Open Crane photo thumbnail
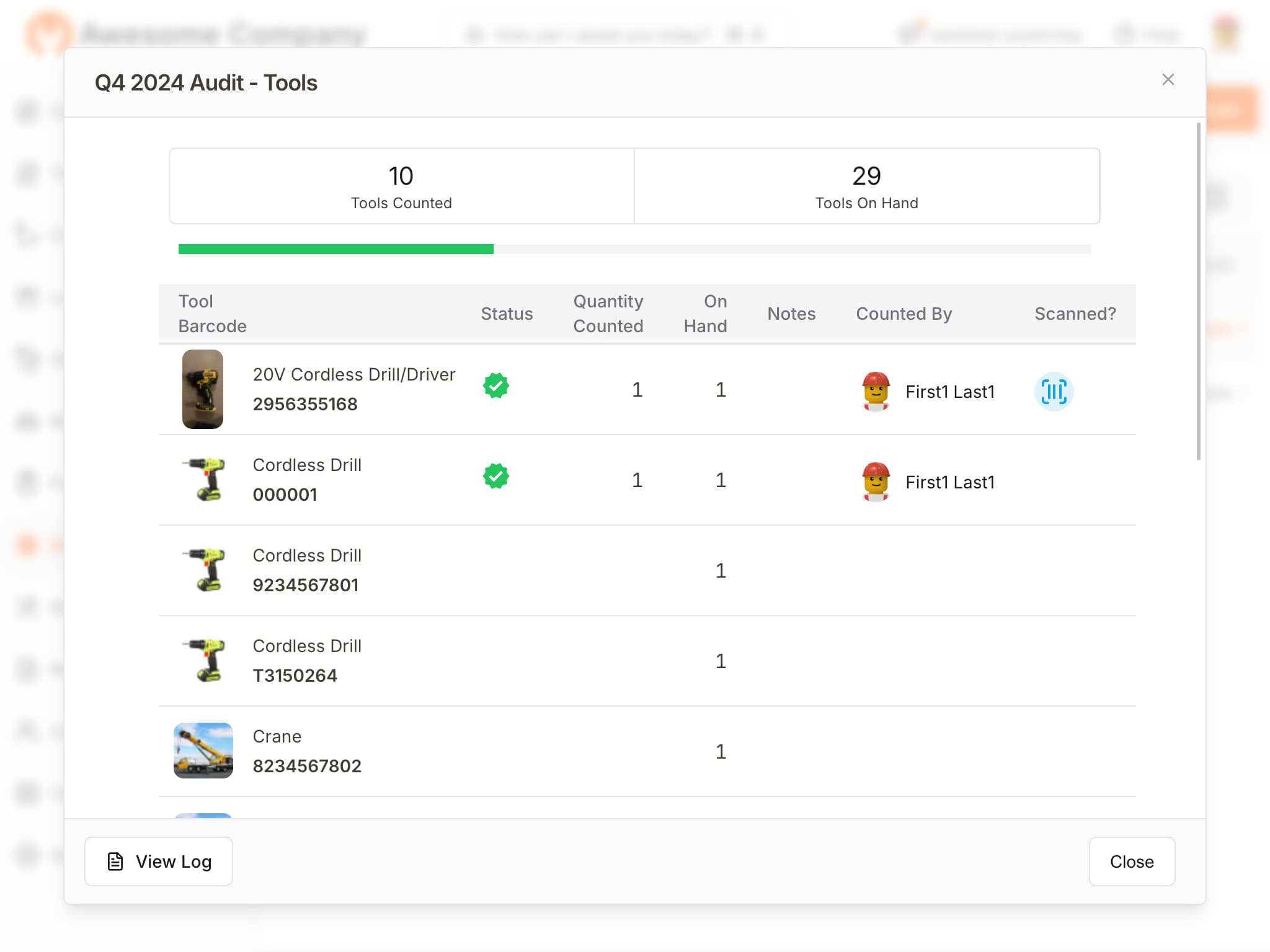The image size is (1270, 952). point(203,750)
